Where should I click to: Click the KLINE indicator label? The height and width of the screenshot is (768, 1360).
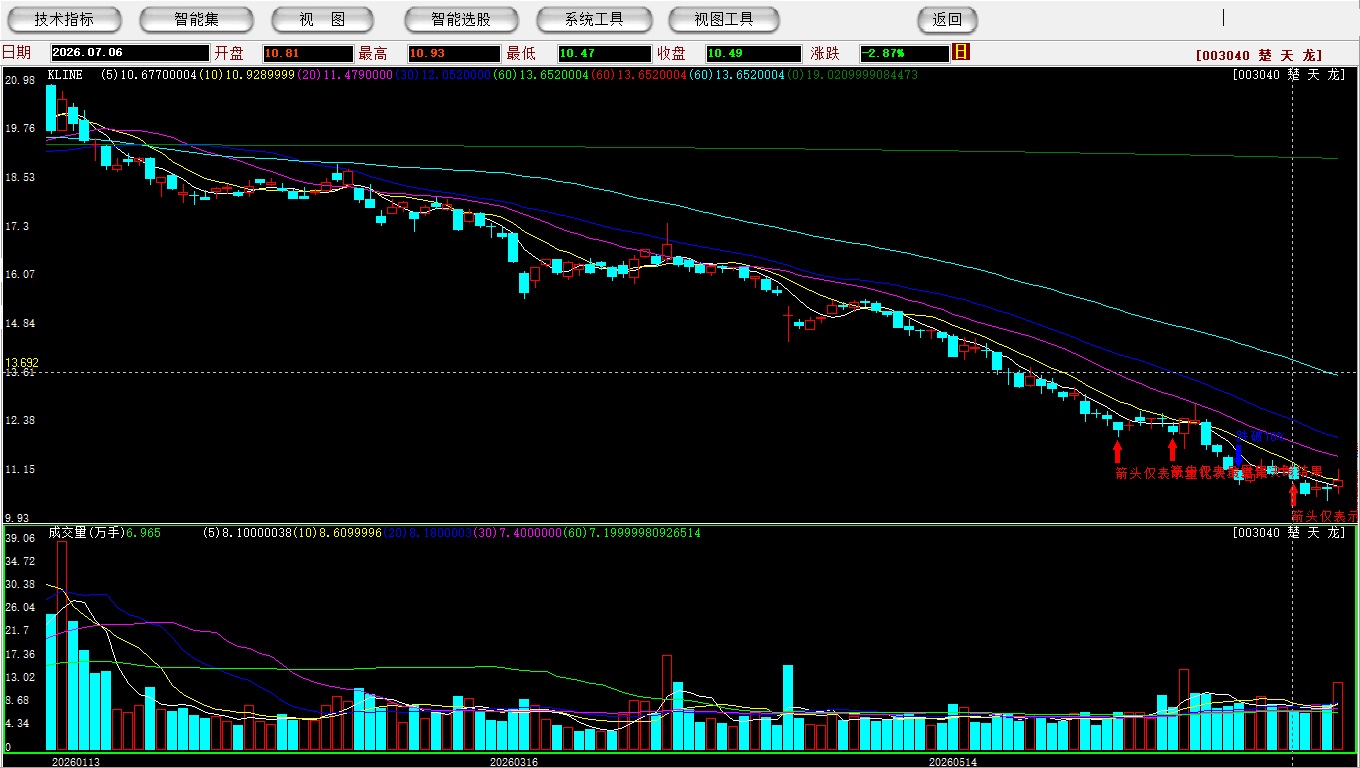(x=65, y=74)
